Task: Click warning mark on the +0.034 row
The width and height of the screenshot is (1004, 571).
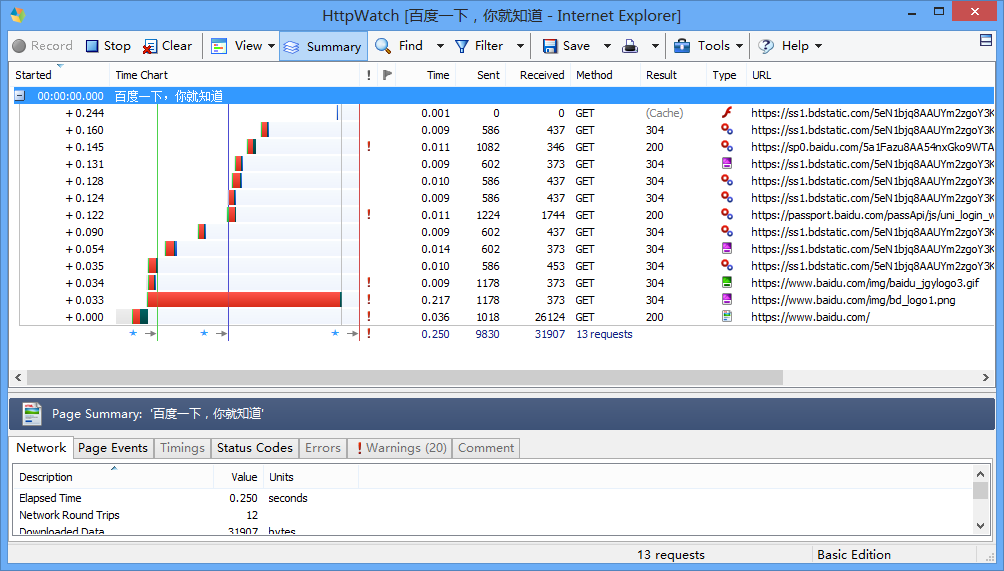Action: 369,282
